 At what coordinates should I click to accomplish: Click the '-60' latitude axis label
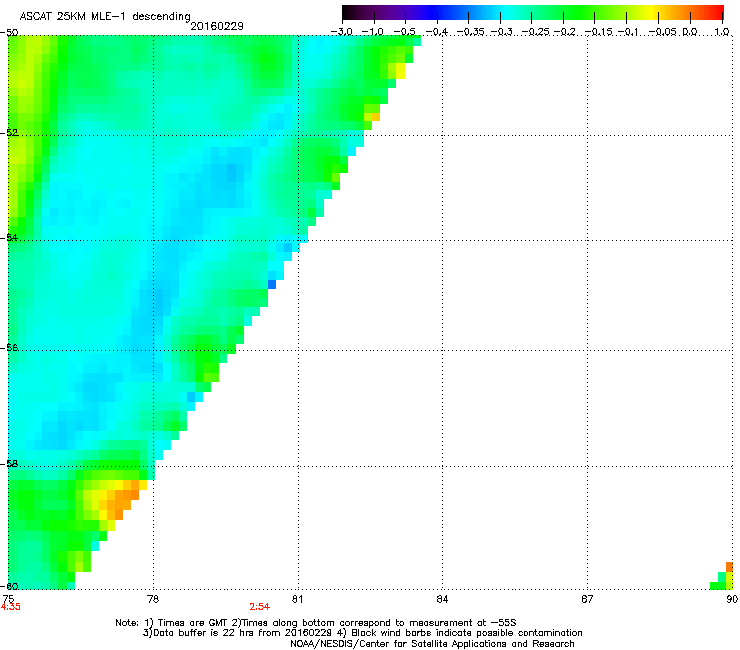[x=9, y=586]
